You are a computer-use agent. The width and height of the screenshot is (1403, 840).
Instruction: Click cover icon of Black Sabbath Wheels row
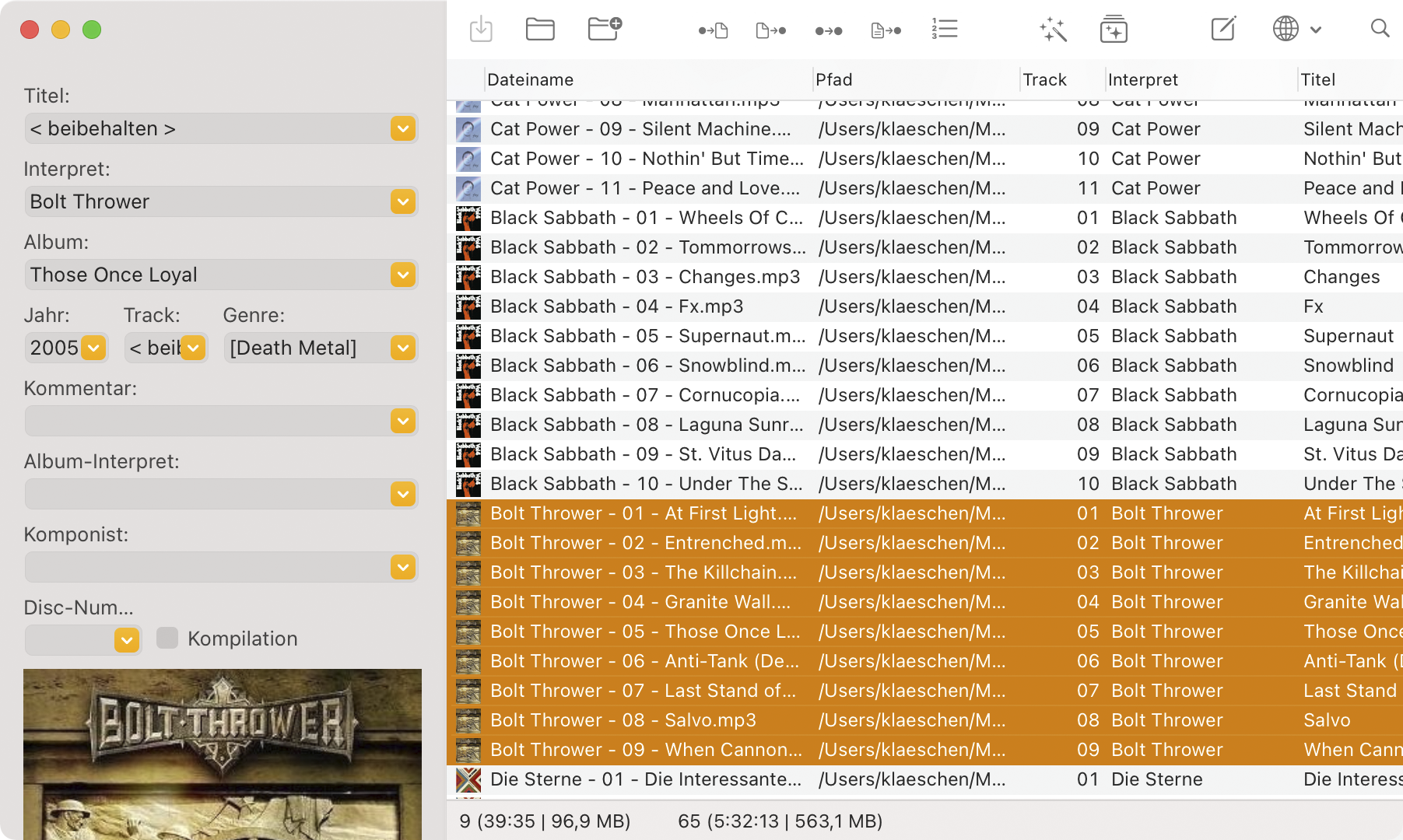click(468, 218)
